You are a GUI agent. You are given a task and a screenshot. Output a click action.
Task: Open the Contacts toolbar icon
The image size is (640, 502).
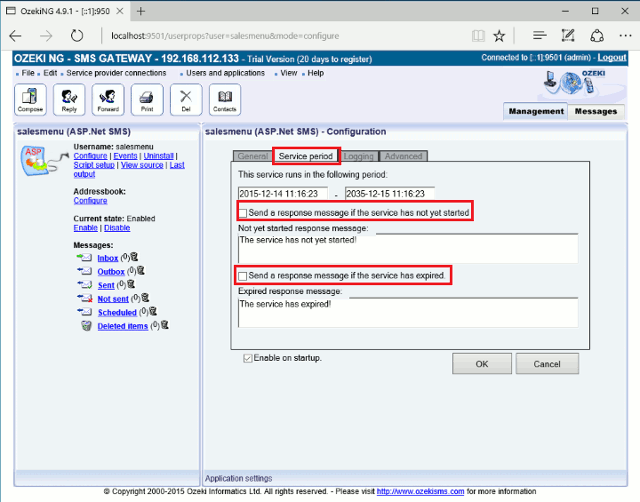click(x=224, y=100)
